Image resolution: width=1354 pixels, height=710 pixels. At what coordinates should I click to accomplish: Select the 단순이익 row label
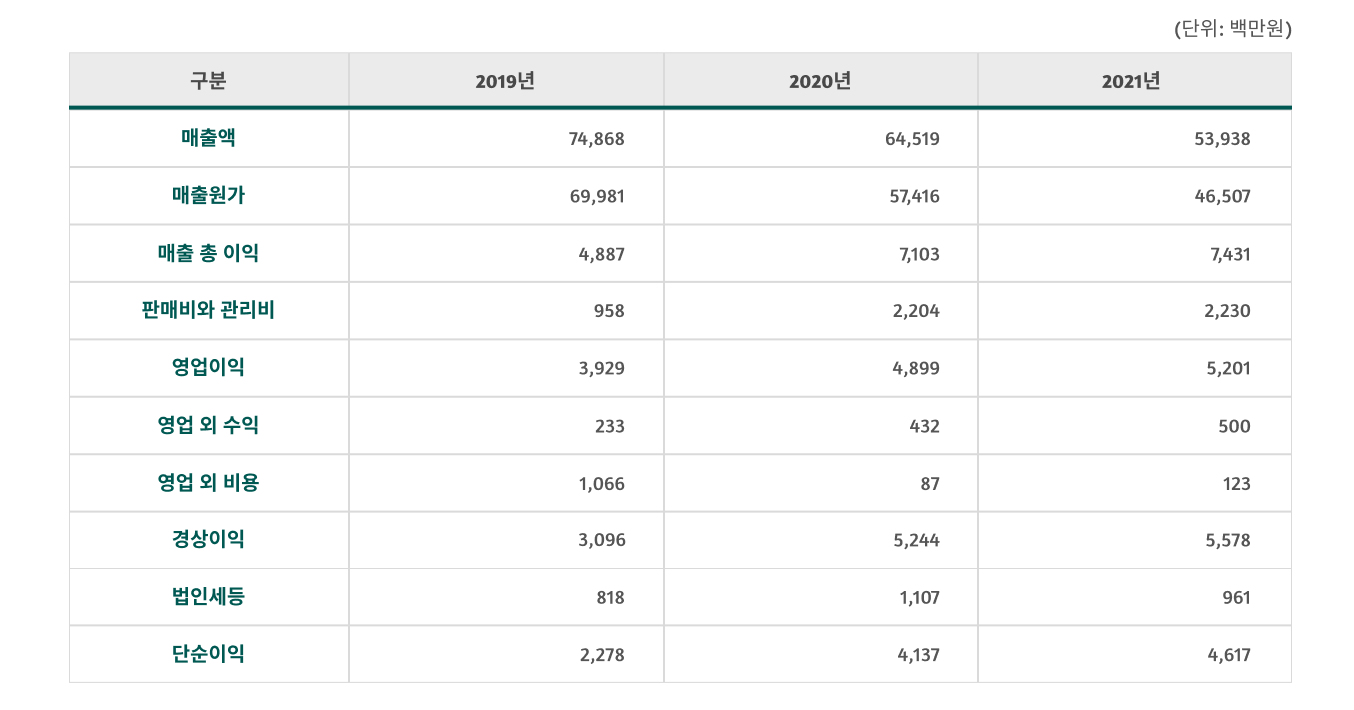(x=208, y=655)
